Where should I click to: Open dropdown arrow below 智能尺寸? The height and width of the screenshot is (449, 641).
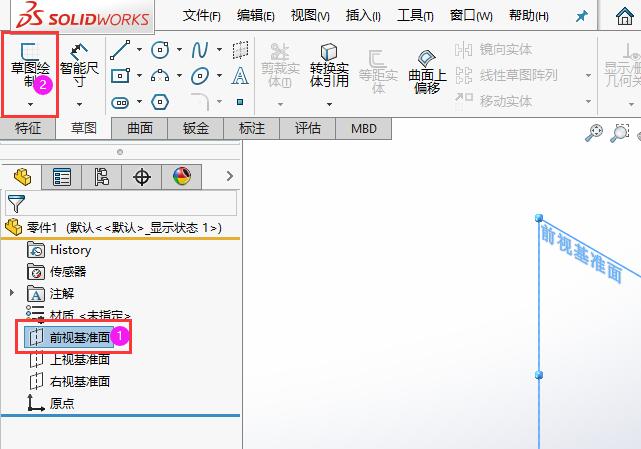click(x=79, y=105)
